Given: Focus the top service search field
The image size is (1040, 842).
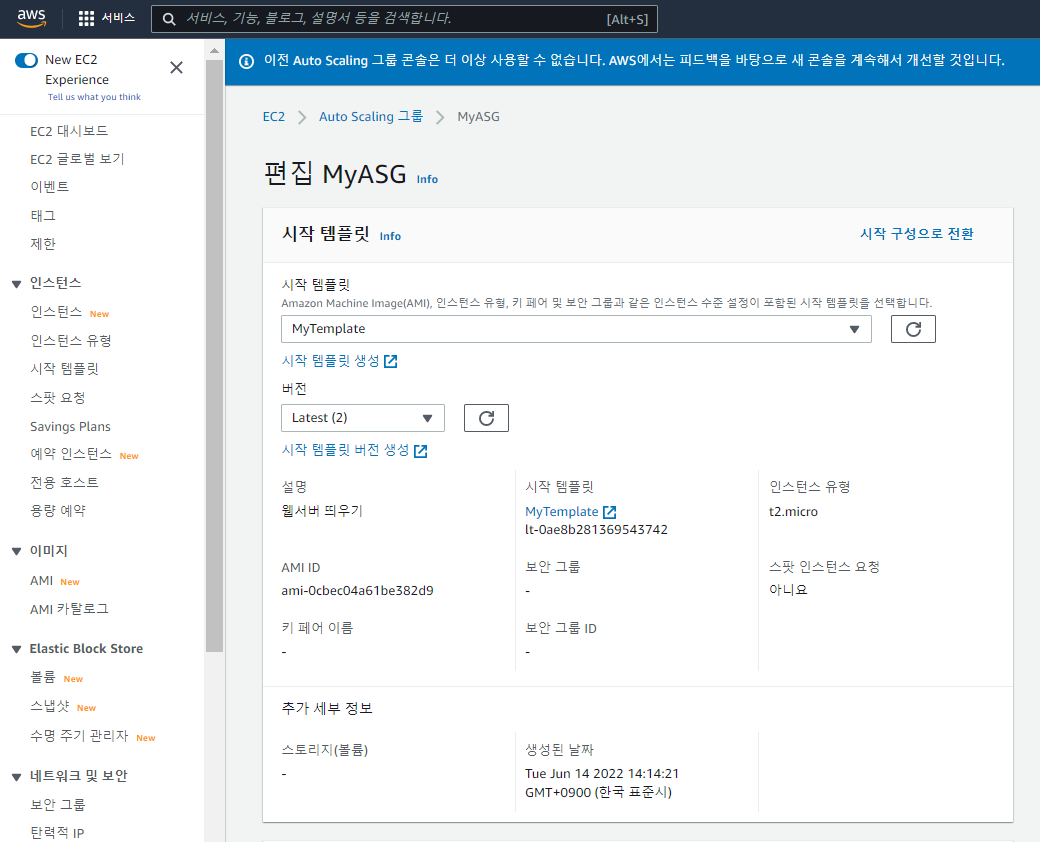Looking at the screenshot, I should (404, 19).
